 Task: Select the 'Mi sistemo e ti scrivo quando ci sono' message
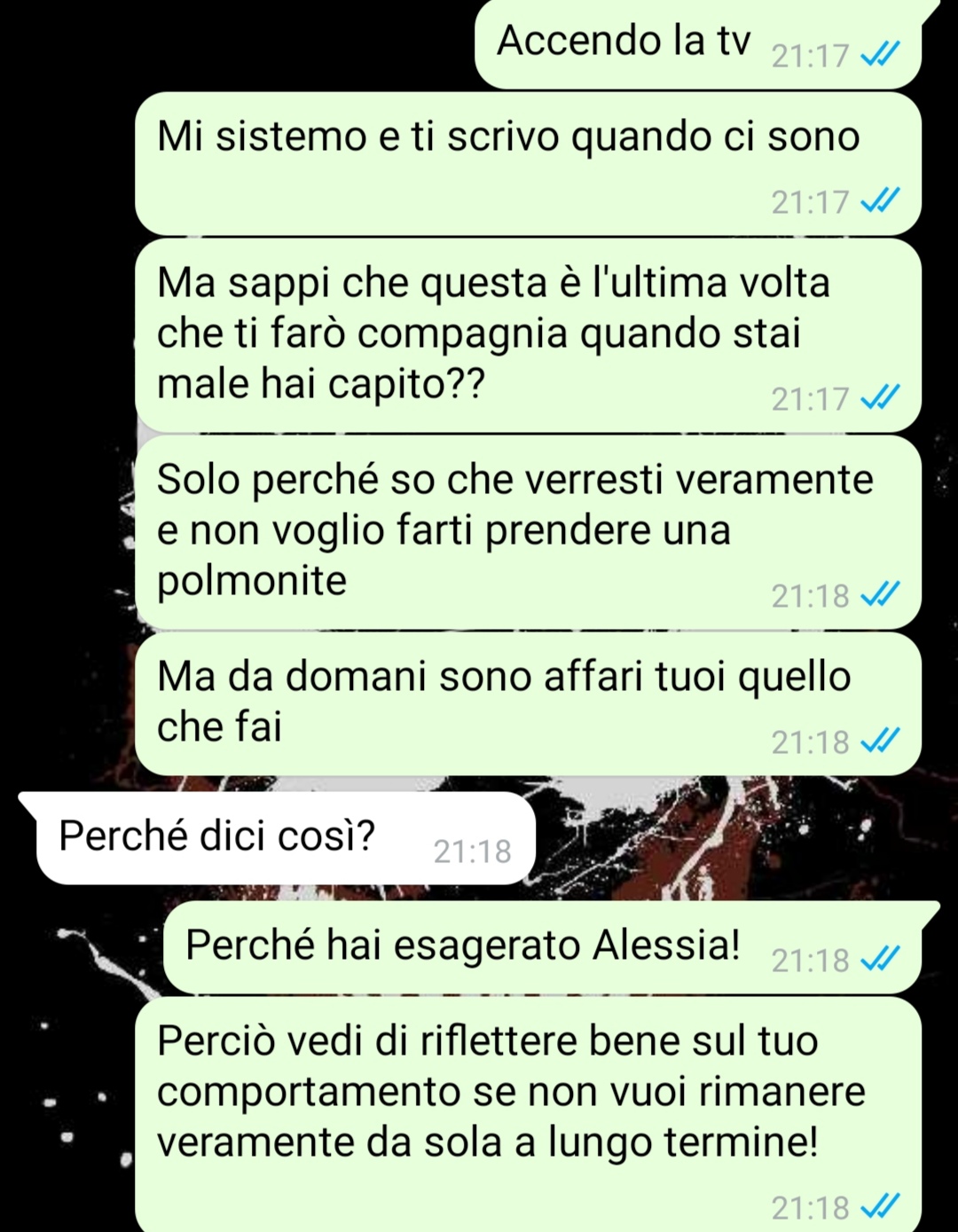pyautogui.click(x=528, y=164)
